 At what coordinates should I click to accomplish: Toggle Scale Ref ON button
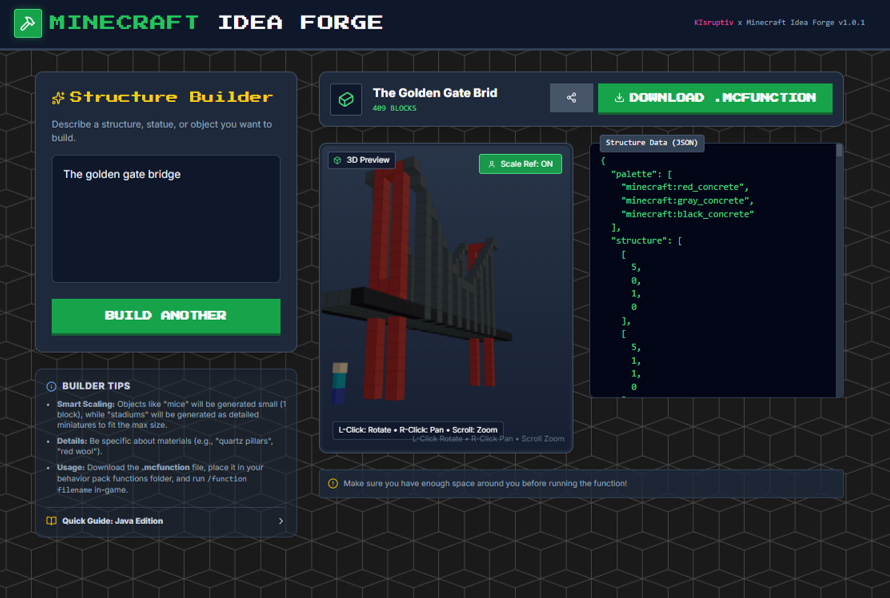pos(520,164)
